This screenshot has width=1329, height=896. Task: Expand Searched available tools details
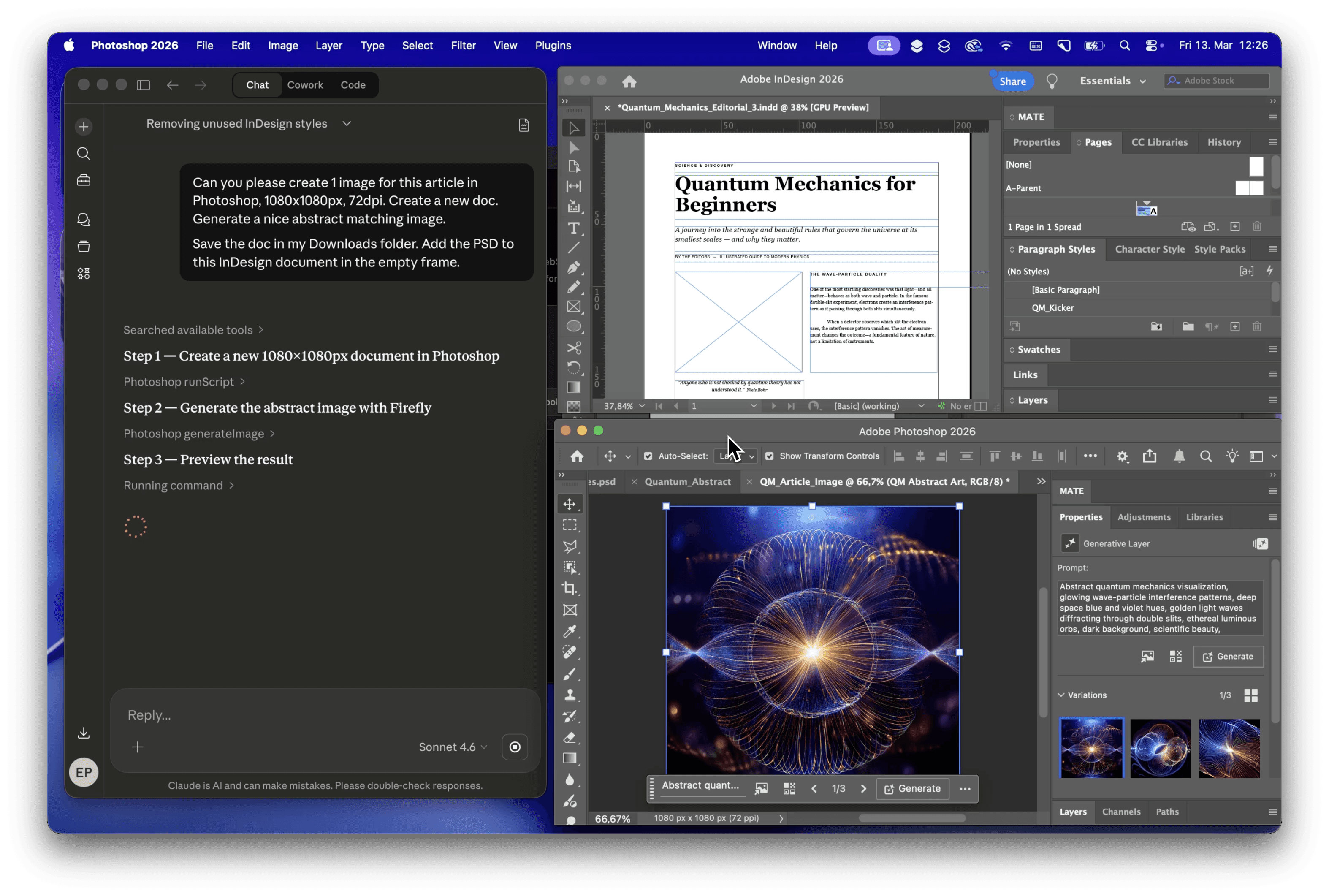[x=193, y=330]
